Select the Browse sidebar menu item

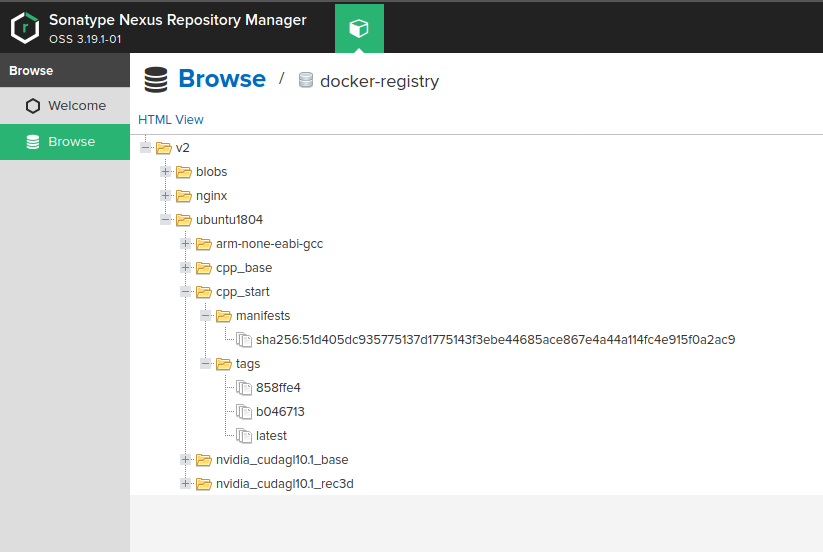pyautogui.click(x=71, y=142)
